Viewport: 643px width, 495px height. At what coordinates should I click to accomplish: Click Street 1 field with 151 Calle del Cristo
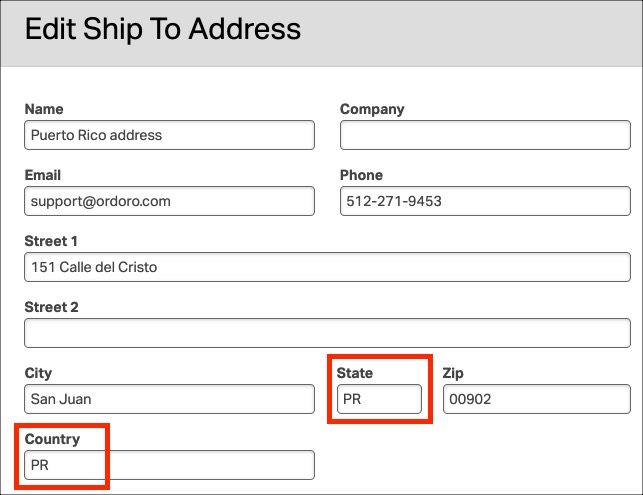pos(327,267)
